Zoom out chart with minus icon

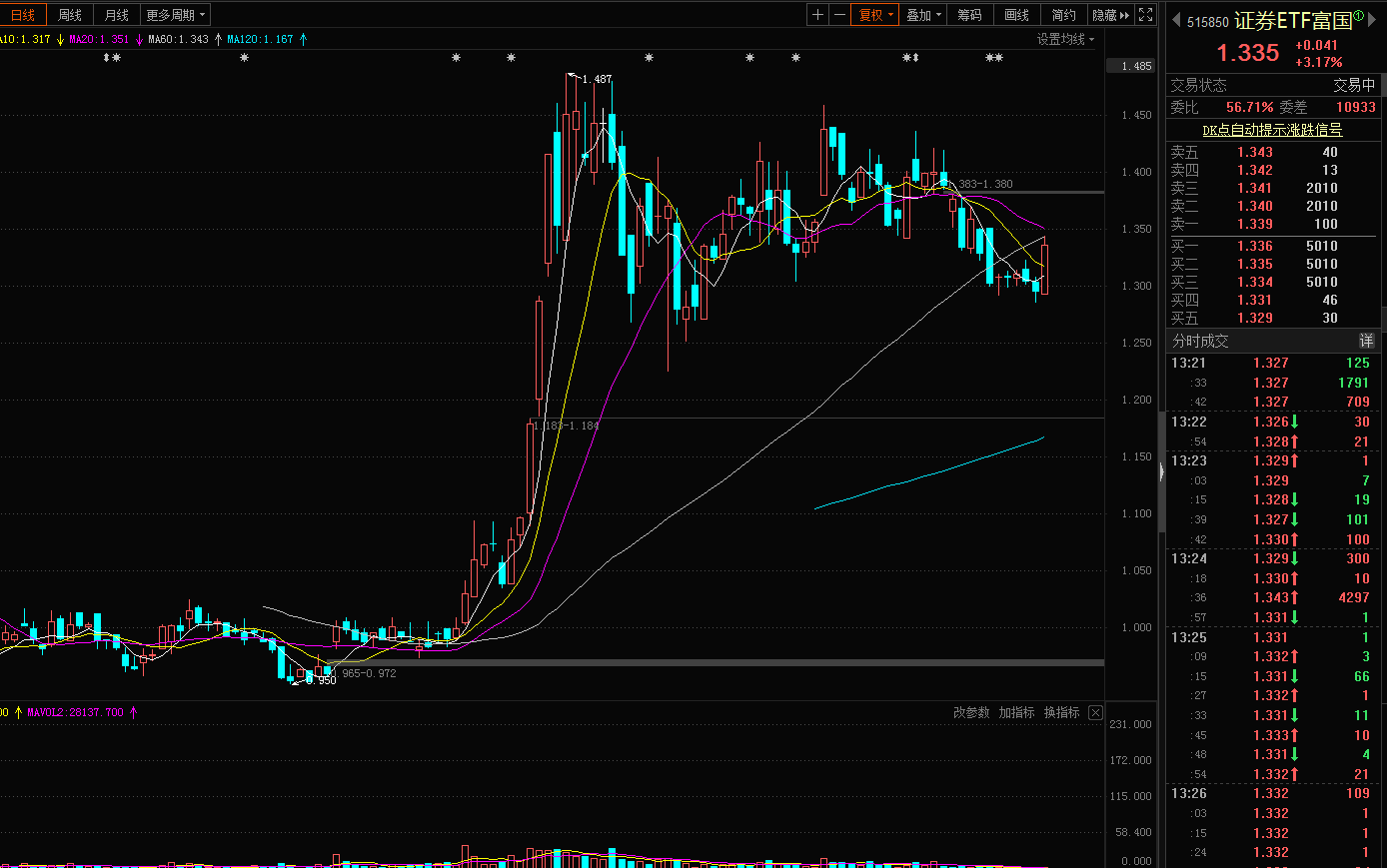839,15
